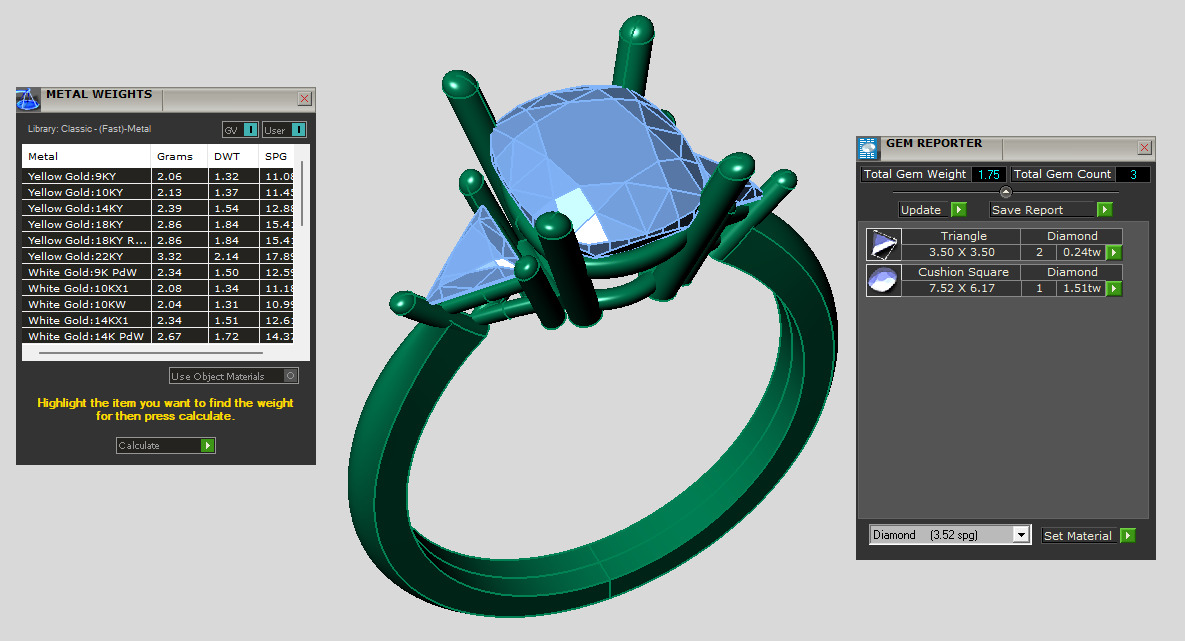The width and height of the screenshot is (1185, 641).
Task: Select the White Gold:10KW row
Action: tap(158, 304)
